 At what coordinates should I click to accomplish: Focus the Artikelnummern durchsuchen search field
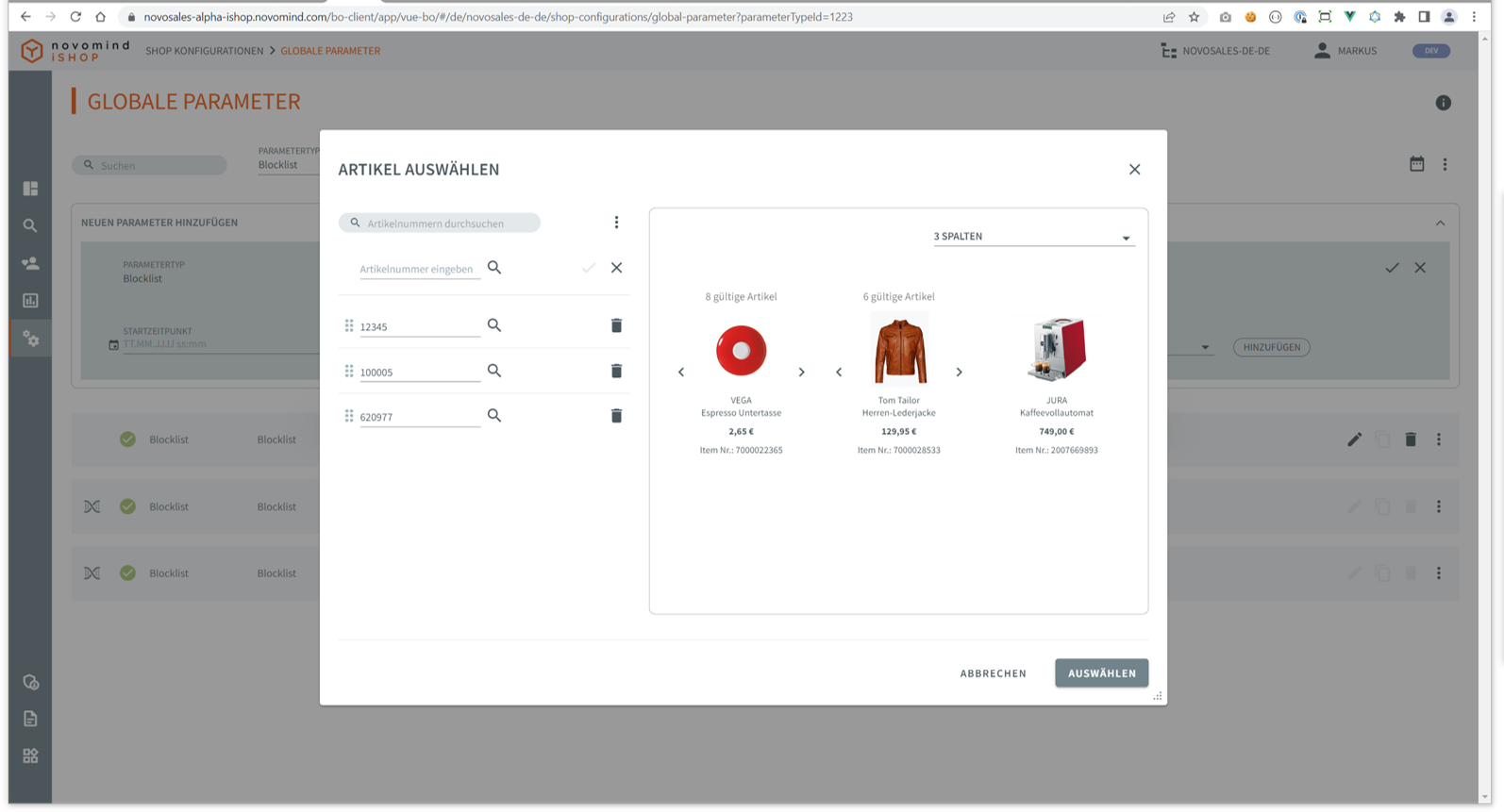tap(440, 224)
